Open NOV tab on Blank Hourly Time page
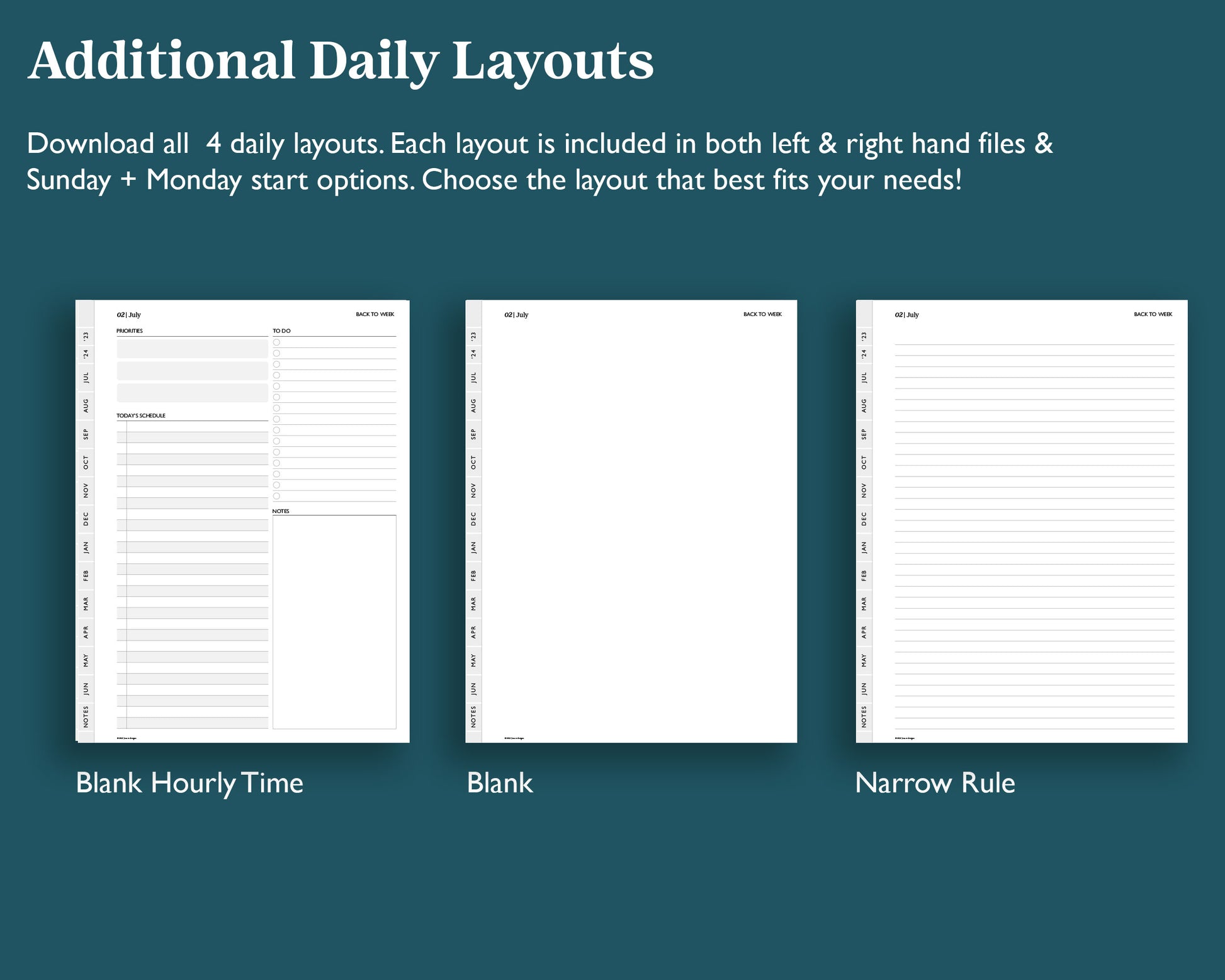The image size is (1225, 980). tap(86, 490)
